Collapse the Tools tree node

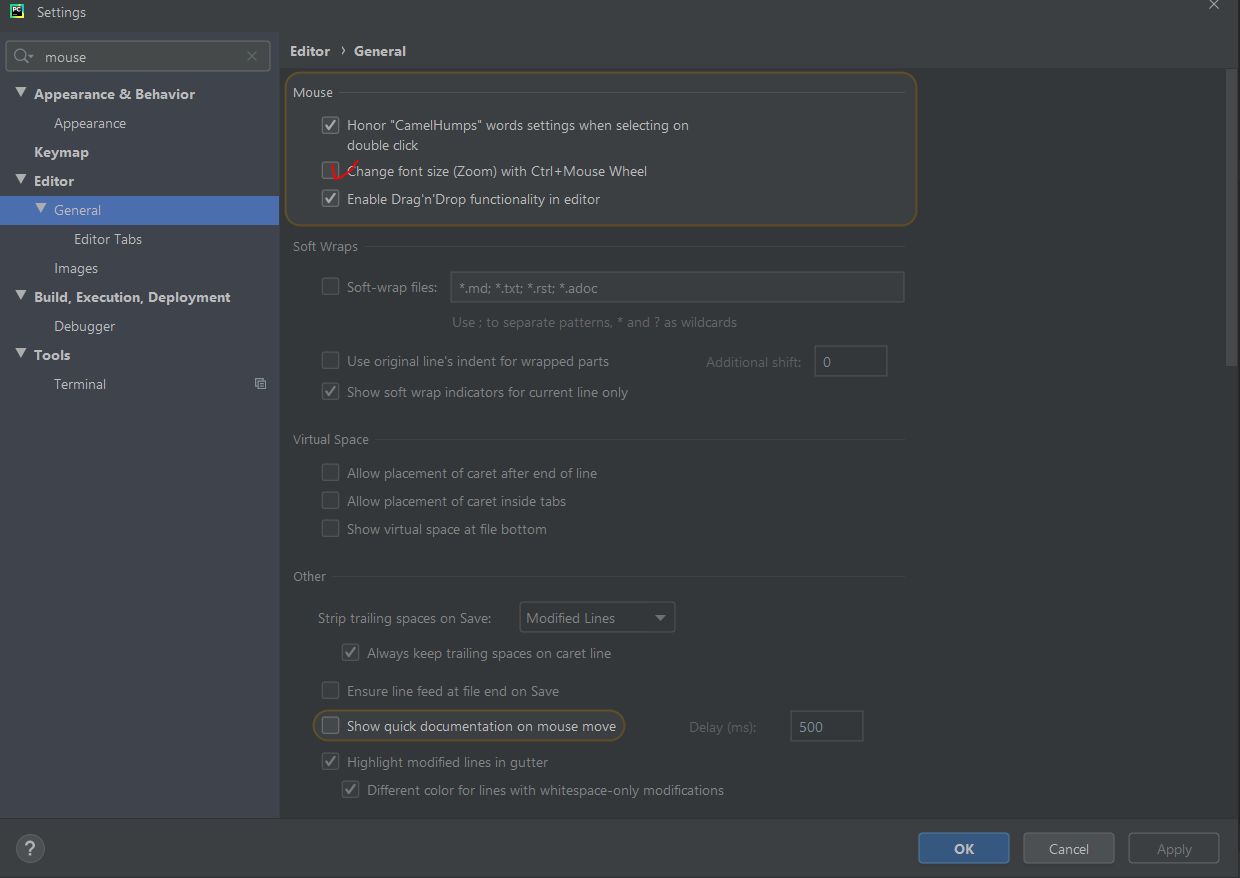pyautogui.click(x=21, y=355)
